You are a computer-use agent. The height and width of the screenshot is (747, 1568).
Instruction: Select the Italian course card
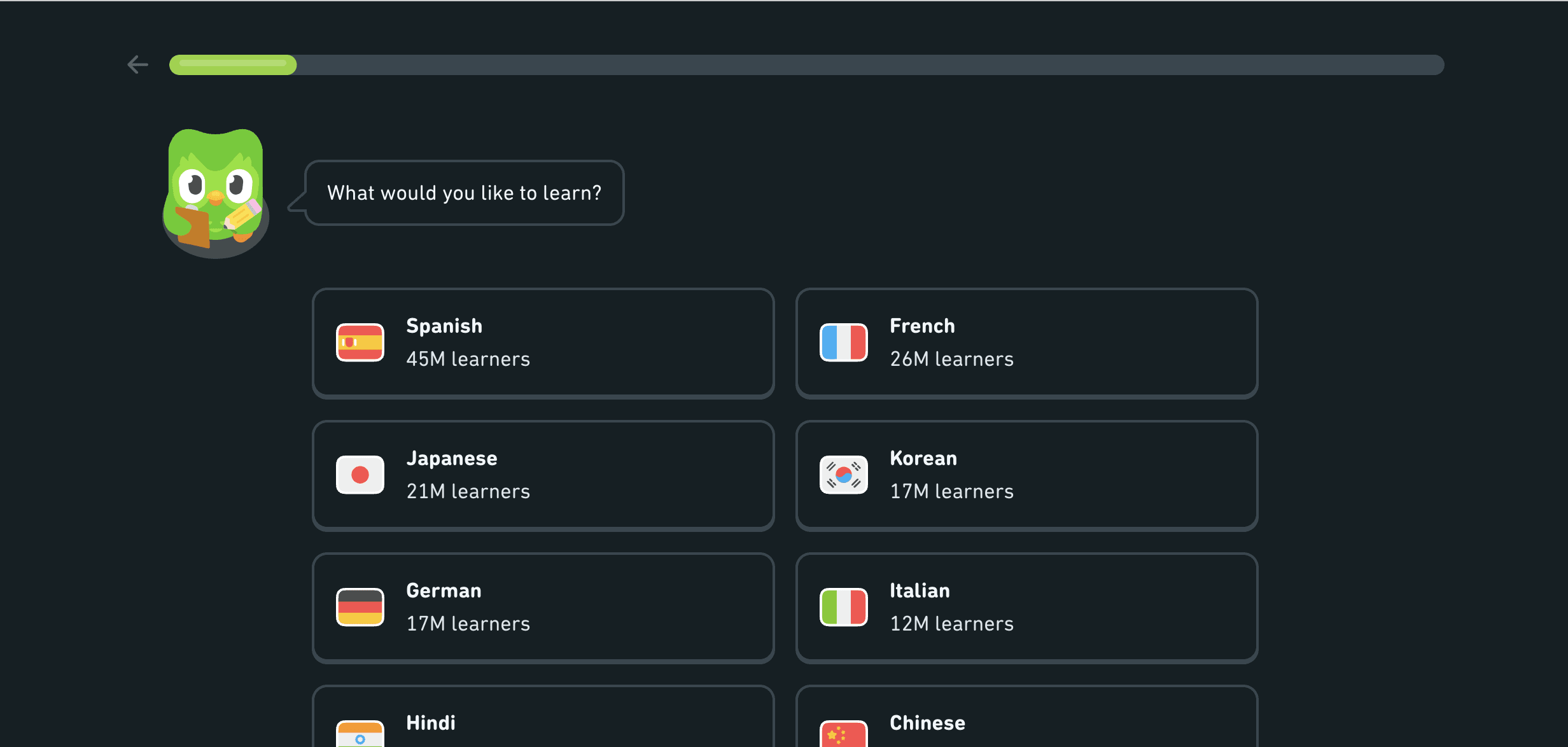tap(1026, 607)
